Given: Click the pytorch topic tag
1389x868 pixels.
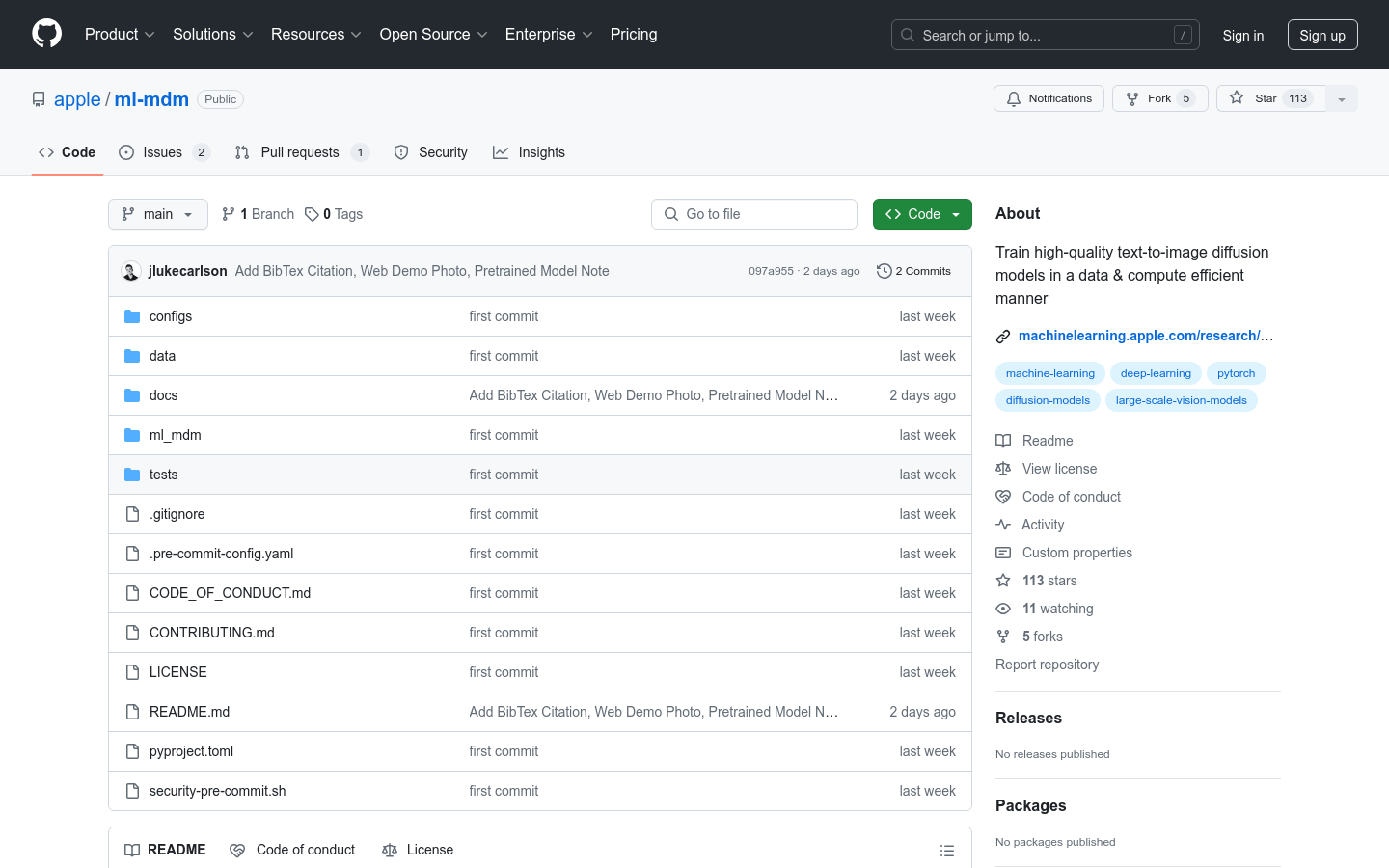Looking at the screenshot, I should coord(1237,373).
